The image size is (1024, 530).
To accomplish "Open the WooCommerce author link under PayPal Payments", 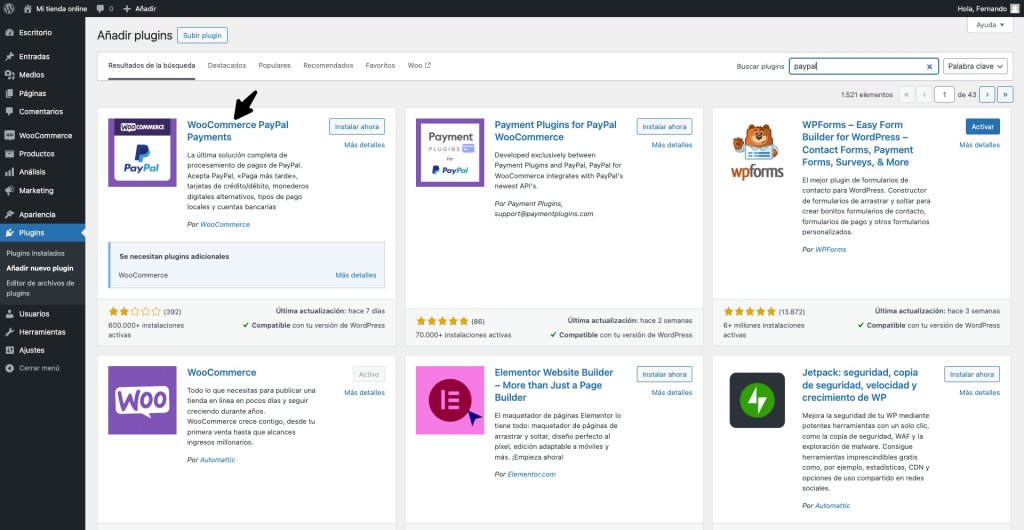I will click(x=225, y=225).
